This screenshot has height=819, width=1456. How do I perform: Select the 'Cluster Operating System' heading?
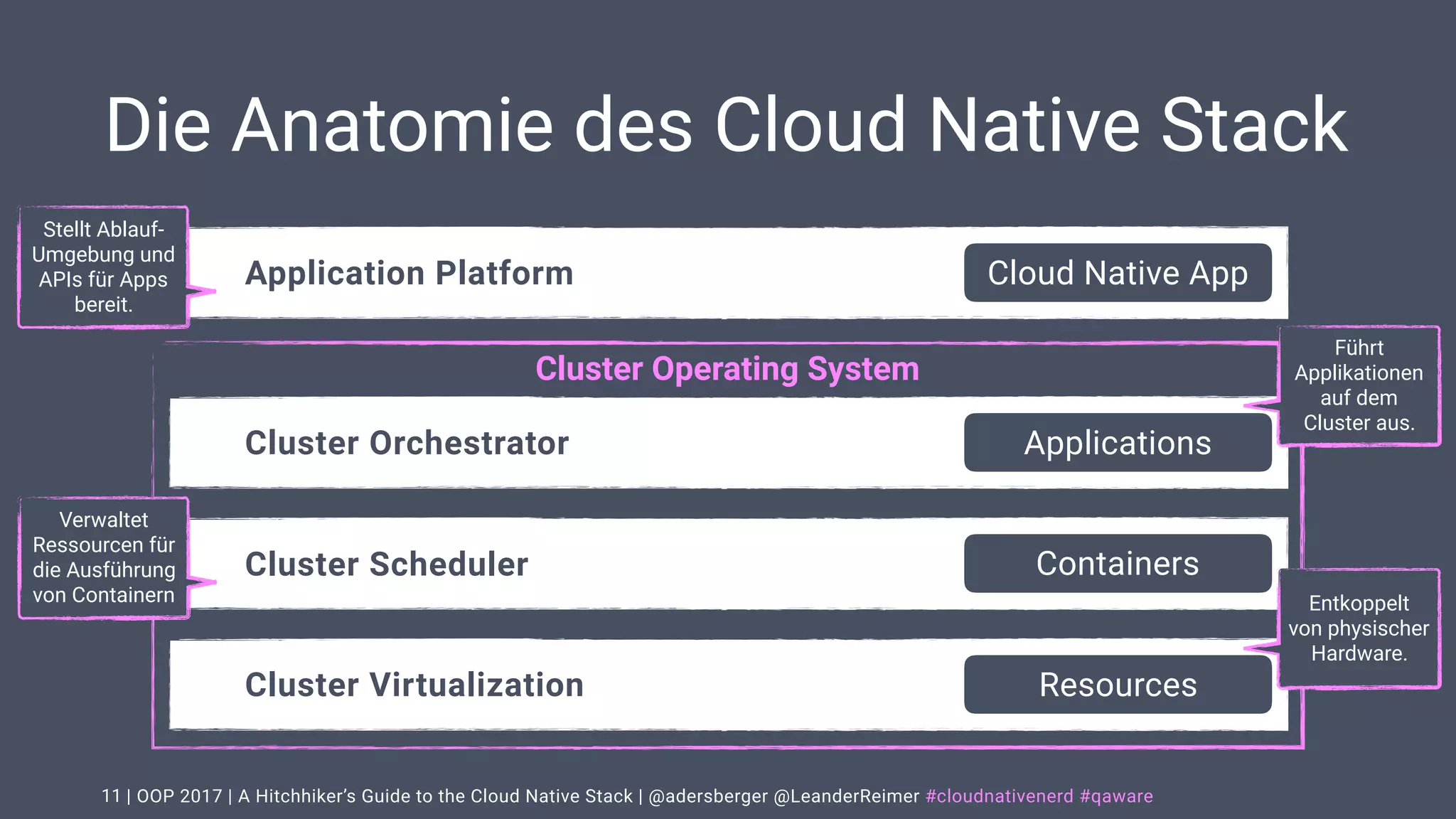(x=727, y=369)
